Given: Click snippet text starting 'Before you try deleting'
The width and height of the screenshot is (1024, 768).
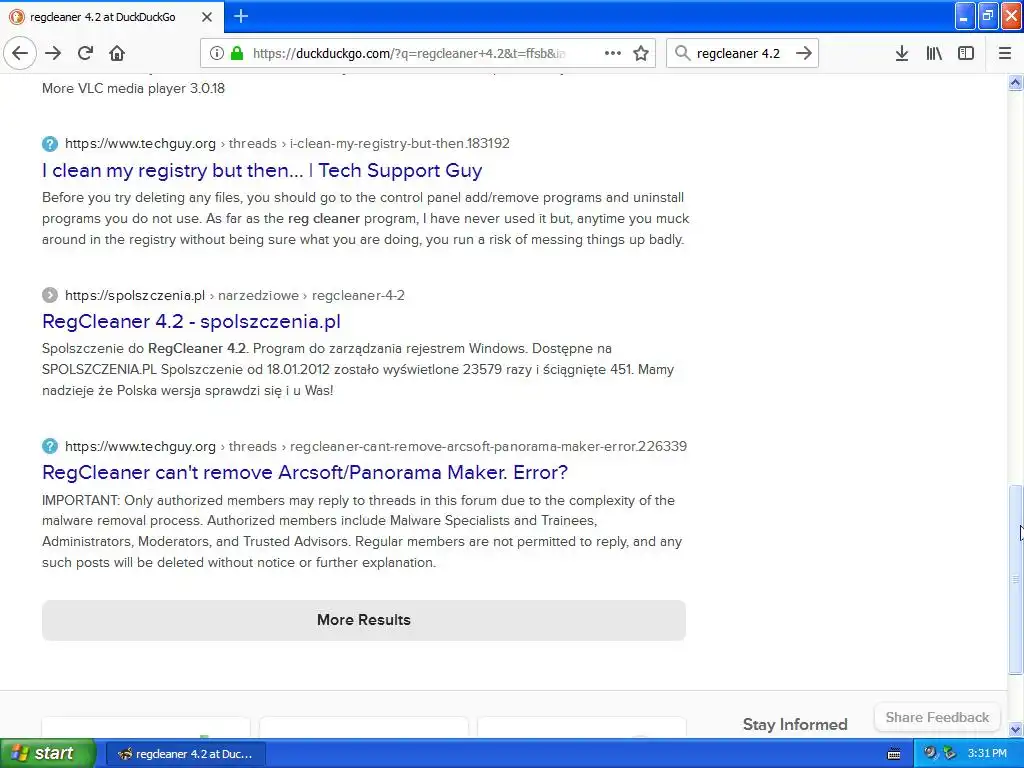Looking at the screenshot, I should 366,218.
